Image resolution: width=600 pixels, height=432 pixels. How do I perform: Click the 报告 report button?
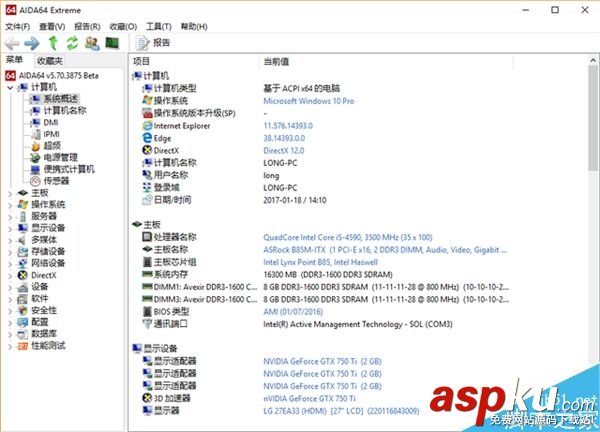[153, 43]
